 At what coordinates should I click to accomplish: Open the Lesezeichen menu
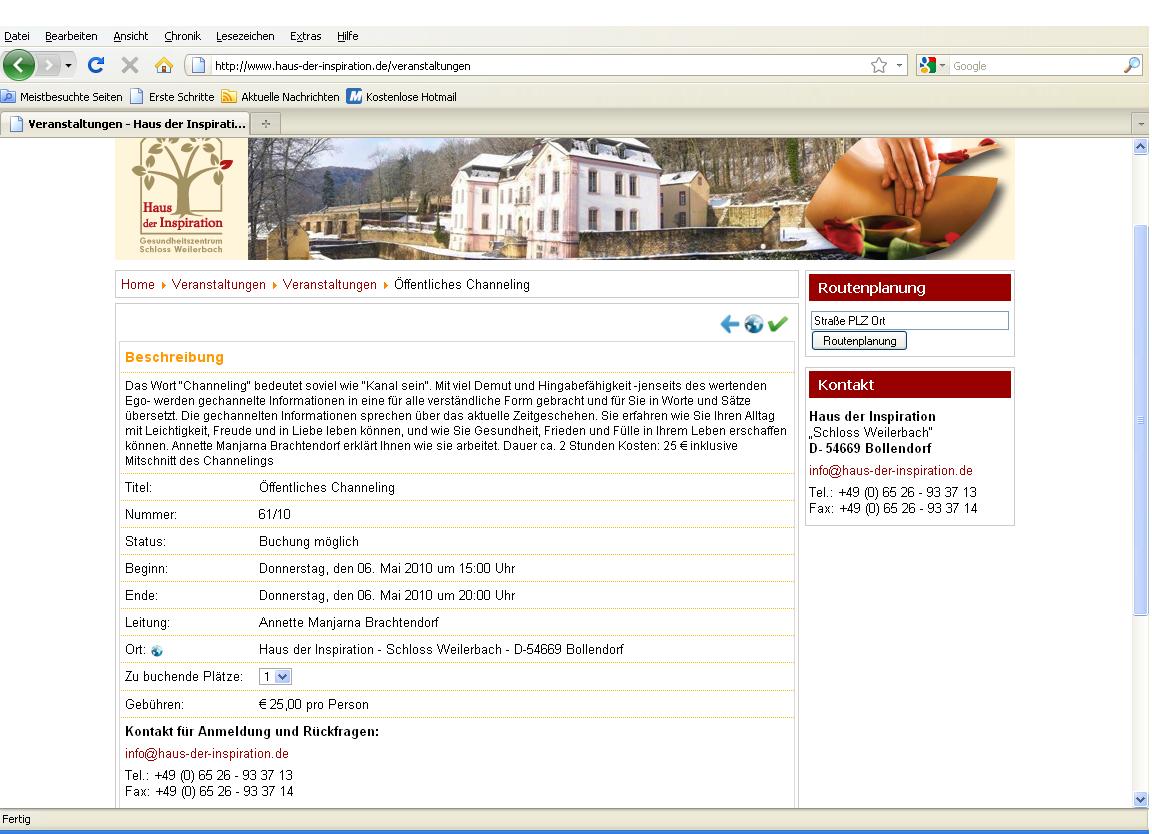click(x=245, y=36)
